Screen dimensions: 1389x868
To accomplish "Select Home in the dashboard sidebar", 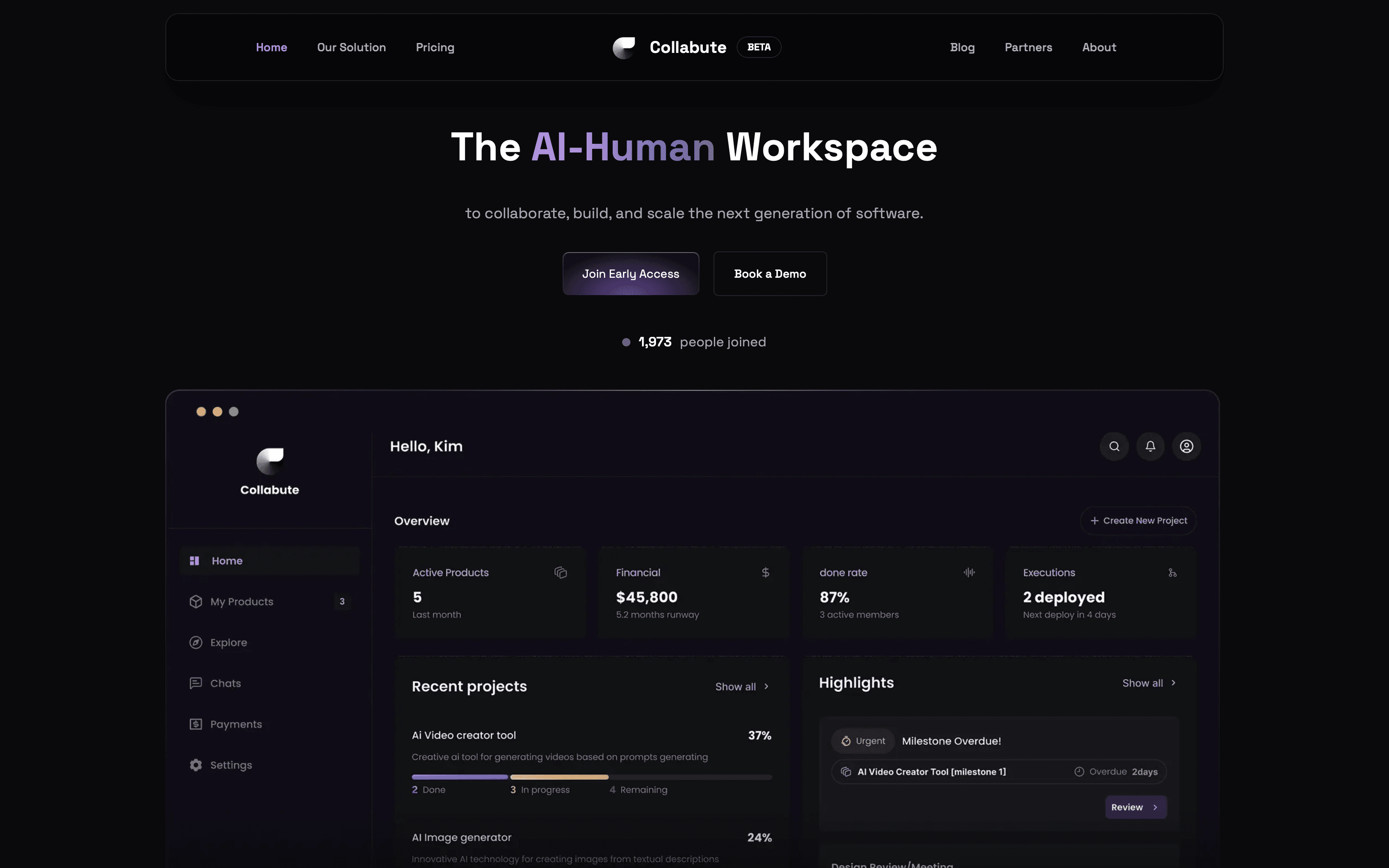I will click(270, 561).
